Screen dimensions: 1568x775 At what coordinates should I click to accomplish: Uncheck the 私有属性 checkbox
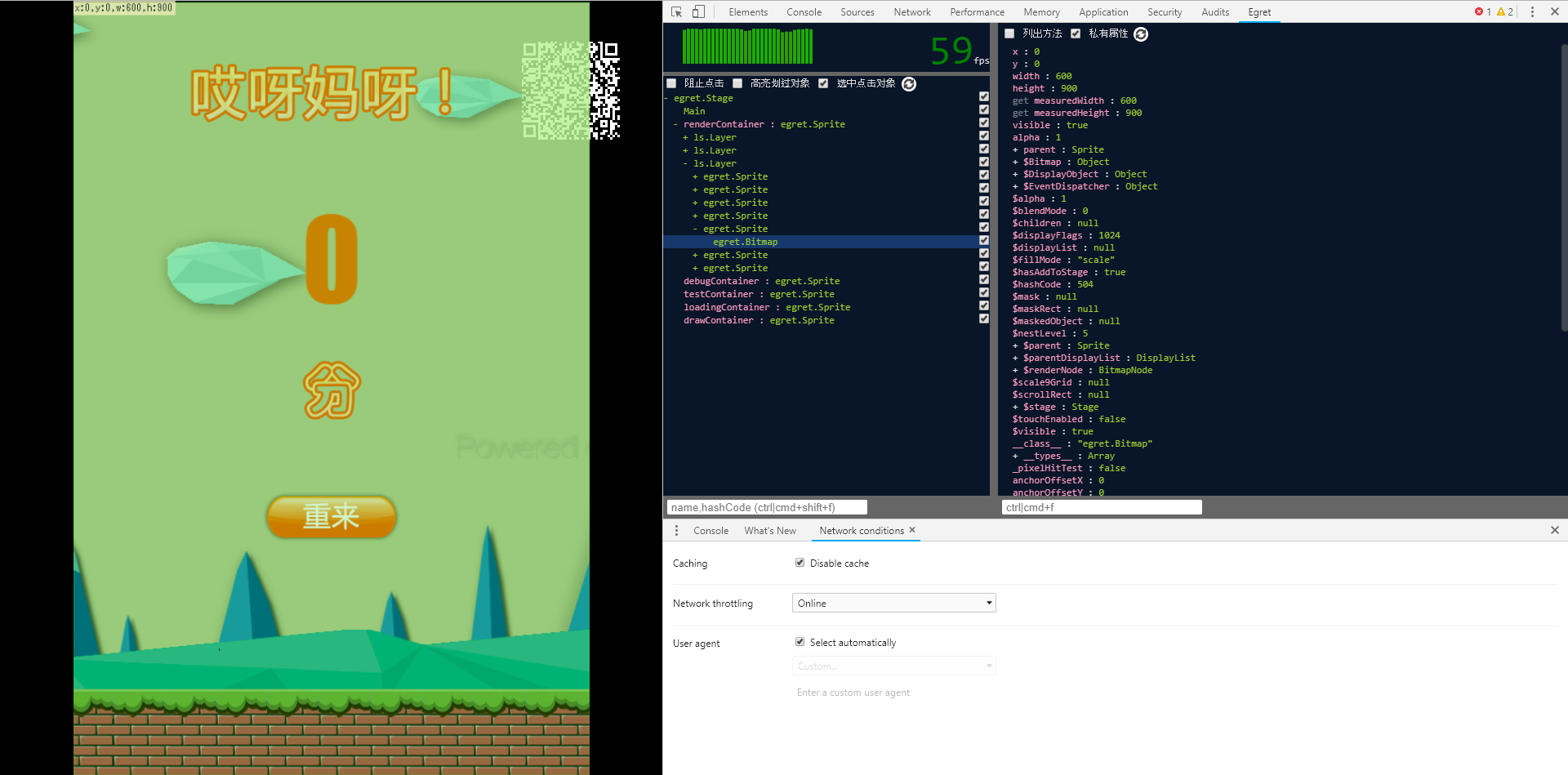(1076, 33)
